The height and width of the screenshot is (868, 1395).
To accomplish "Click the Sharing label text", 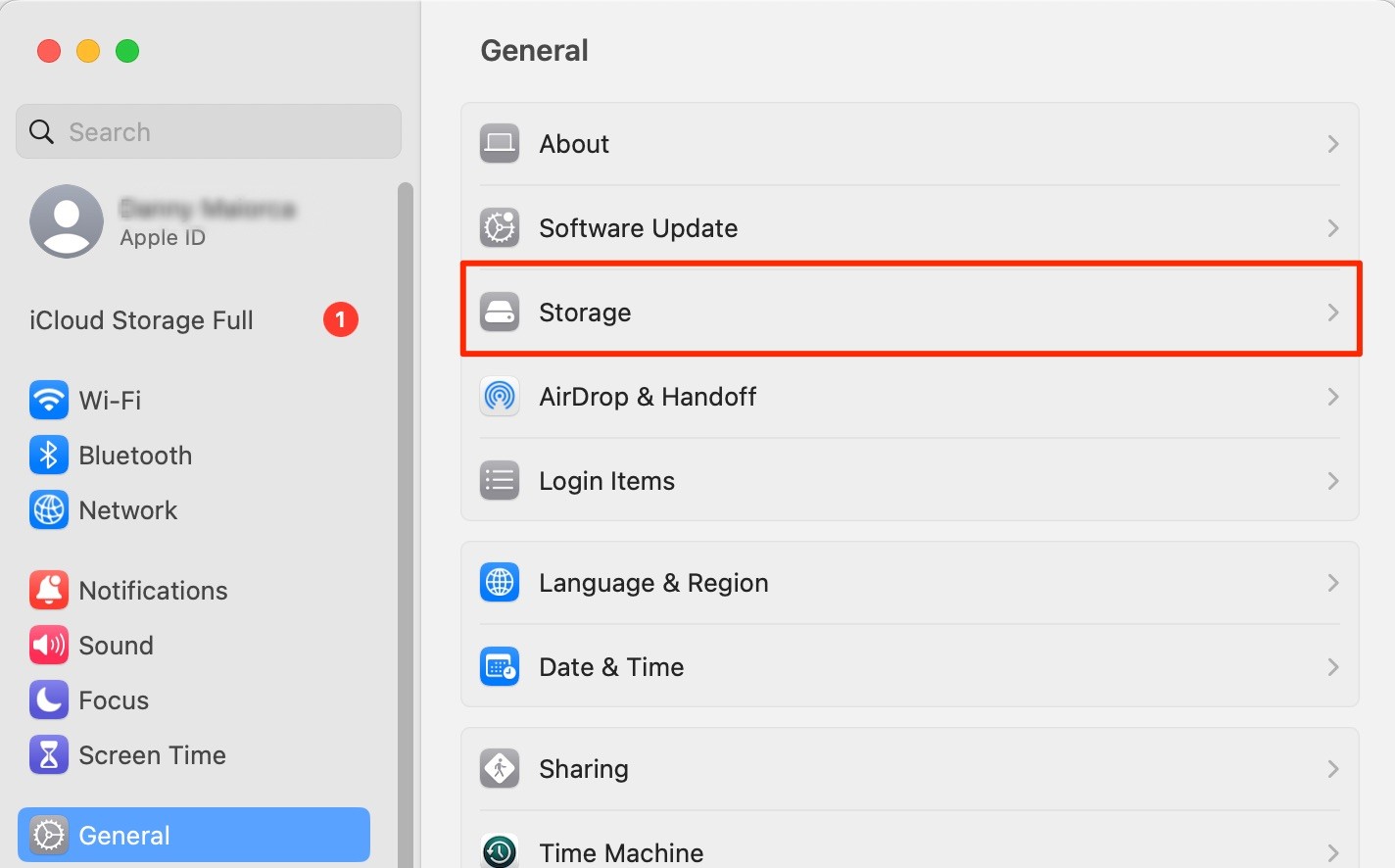I will click(x=584, y=769).
